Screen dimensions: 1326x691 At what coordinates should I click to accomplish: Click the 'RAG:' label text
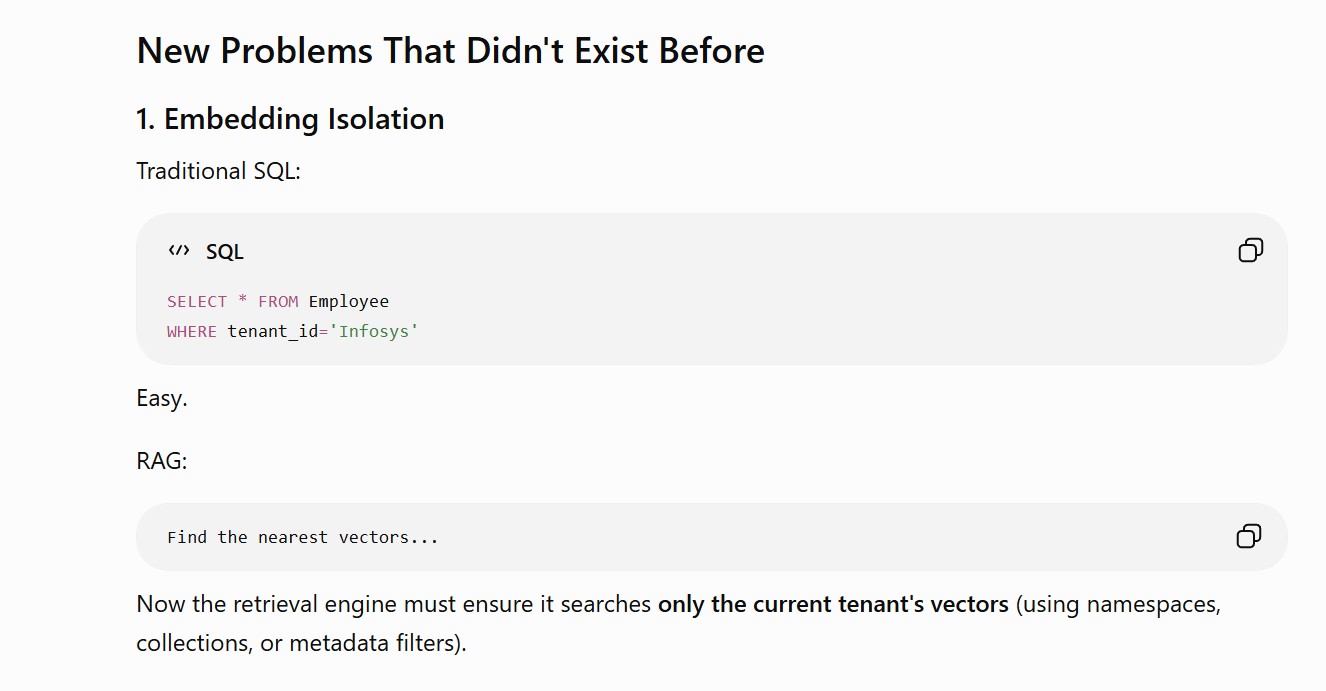(x=162, y=461)
